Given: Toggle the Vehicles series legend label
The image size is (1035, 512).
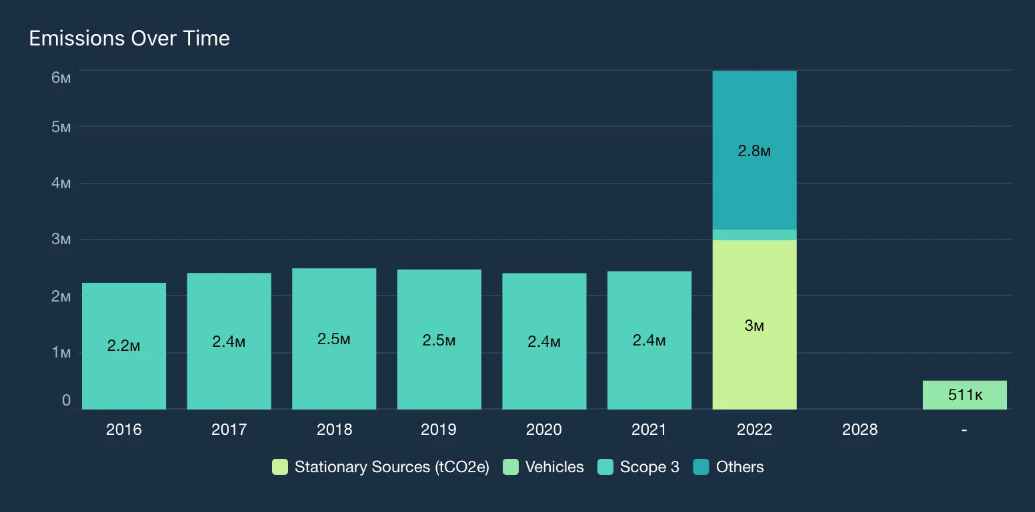Looking at the screenshot, I should pyautogui.click(x=554, y=467).
